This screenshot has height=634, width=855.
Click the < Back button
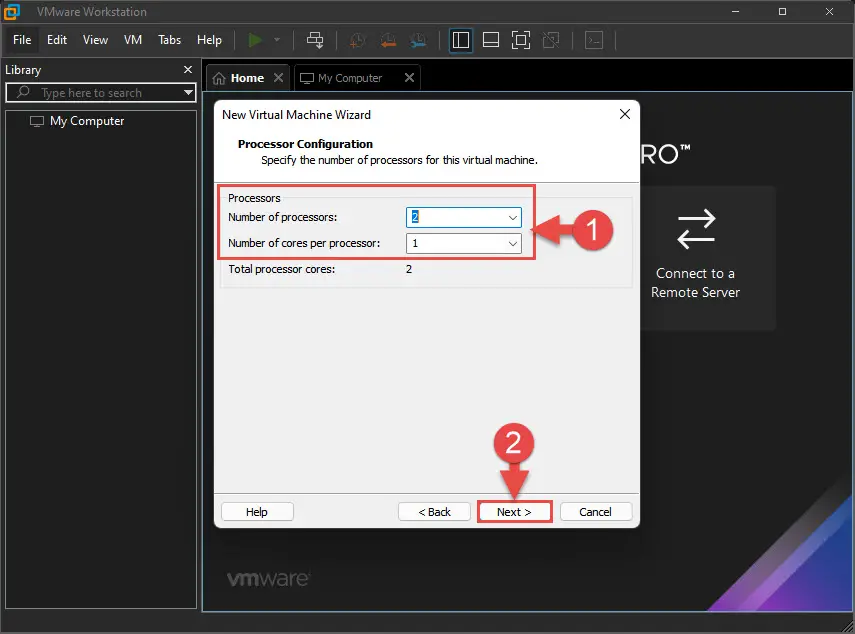[x=434, y=512]
